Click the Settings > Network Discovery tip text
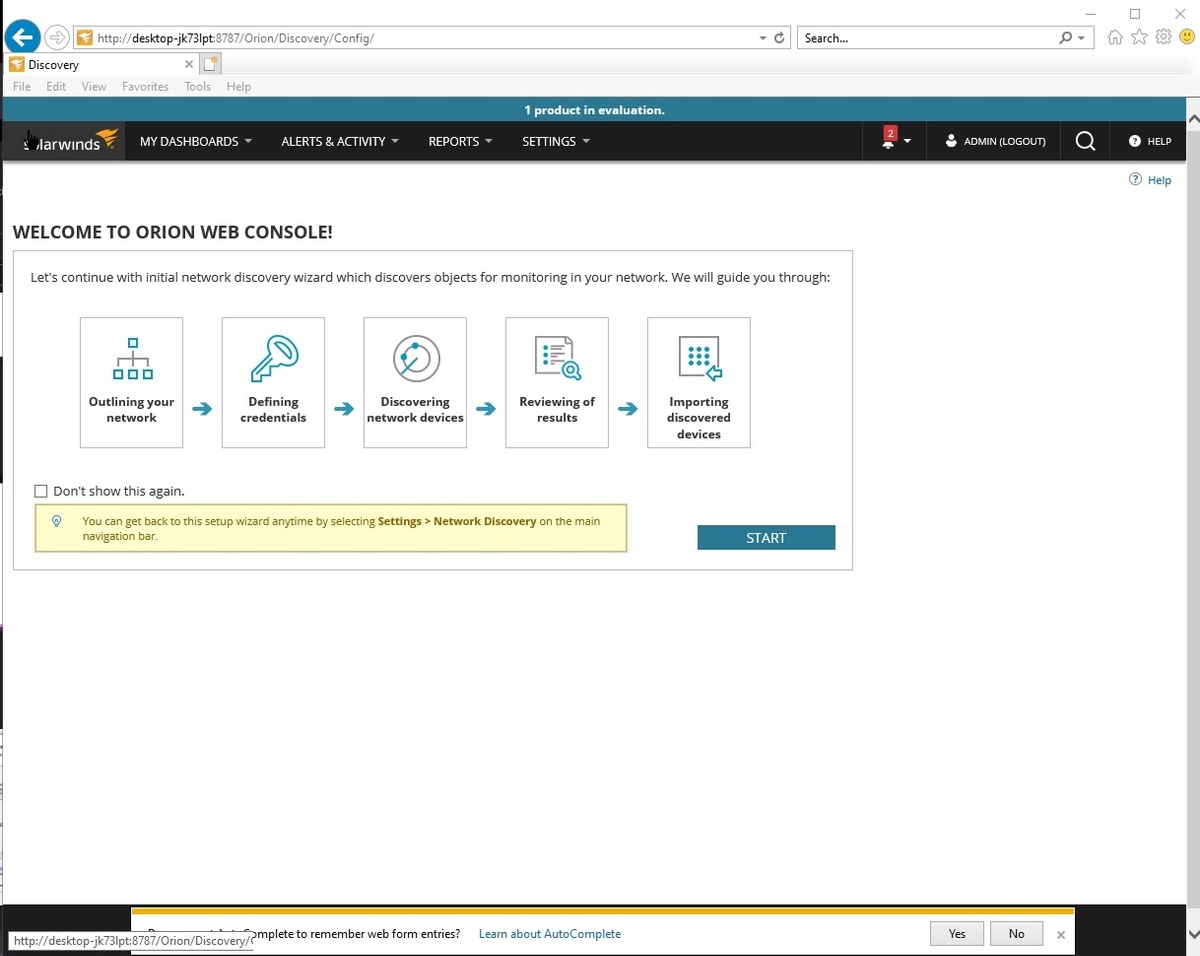The image size is (1200, 956). coord(457,521)
